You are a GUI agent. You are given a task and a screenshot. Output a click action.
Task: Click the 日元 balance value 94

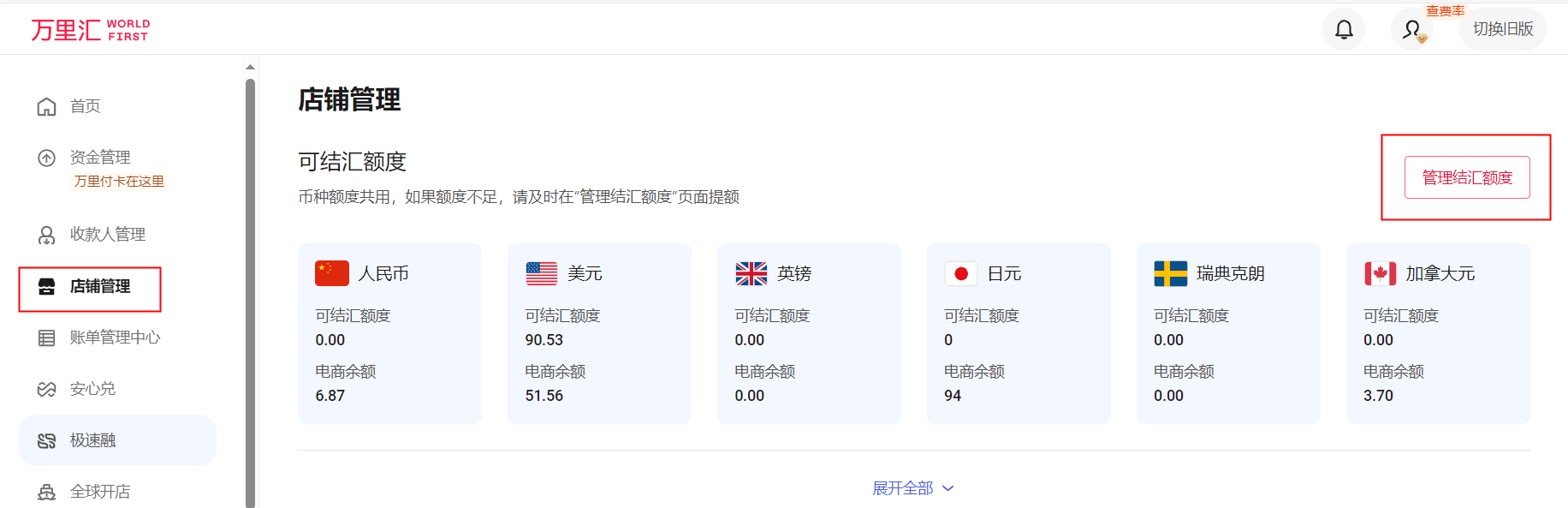953,396
